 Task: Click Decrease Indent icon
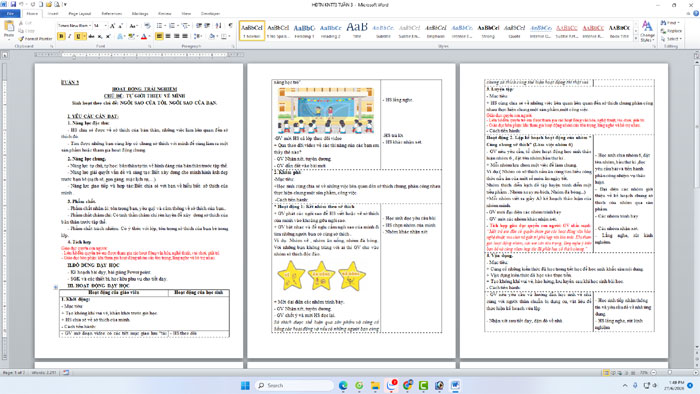(x=199, y=25)
